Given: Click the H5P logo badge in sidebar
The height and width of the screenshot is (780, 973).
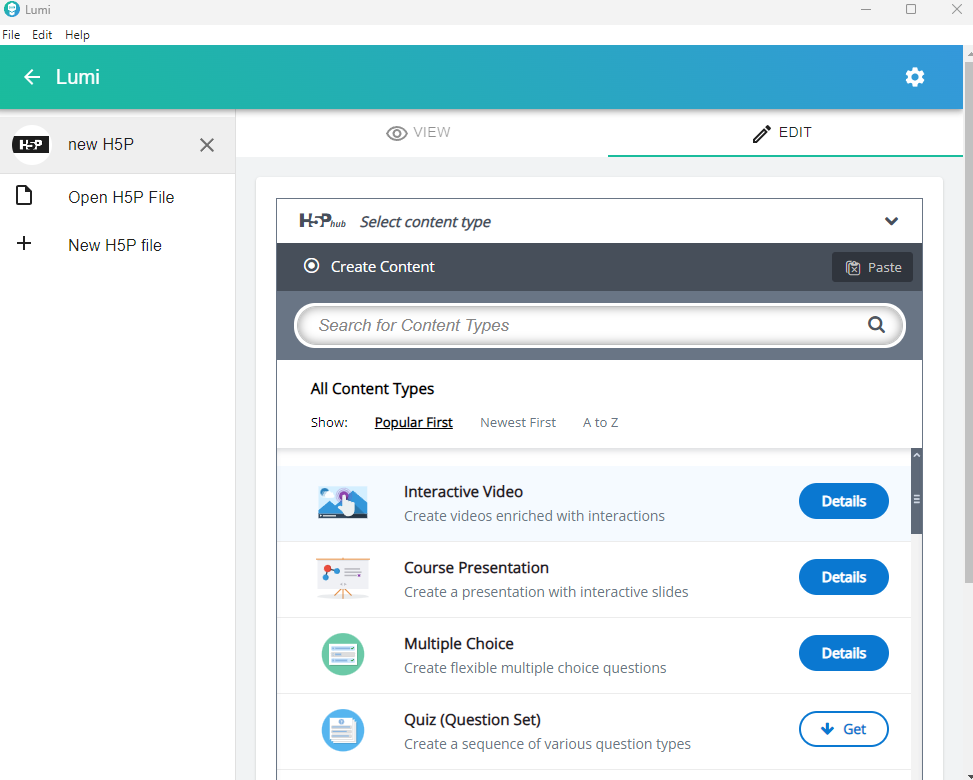Looking at the screenshot, I should click(x=31, y=145).
